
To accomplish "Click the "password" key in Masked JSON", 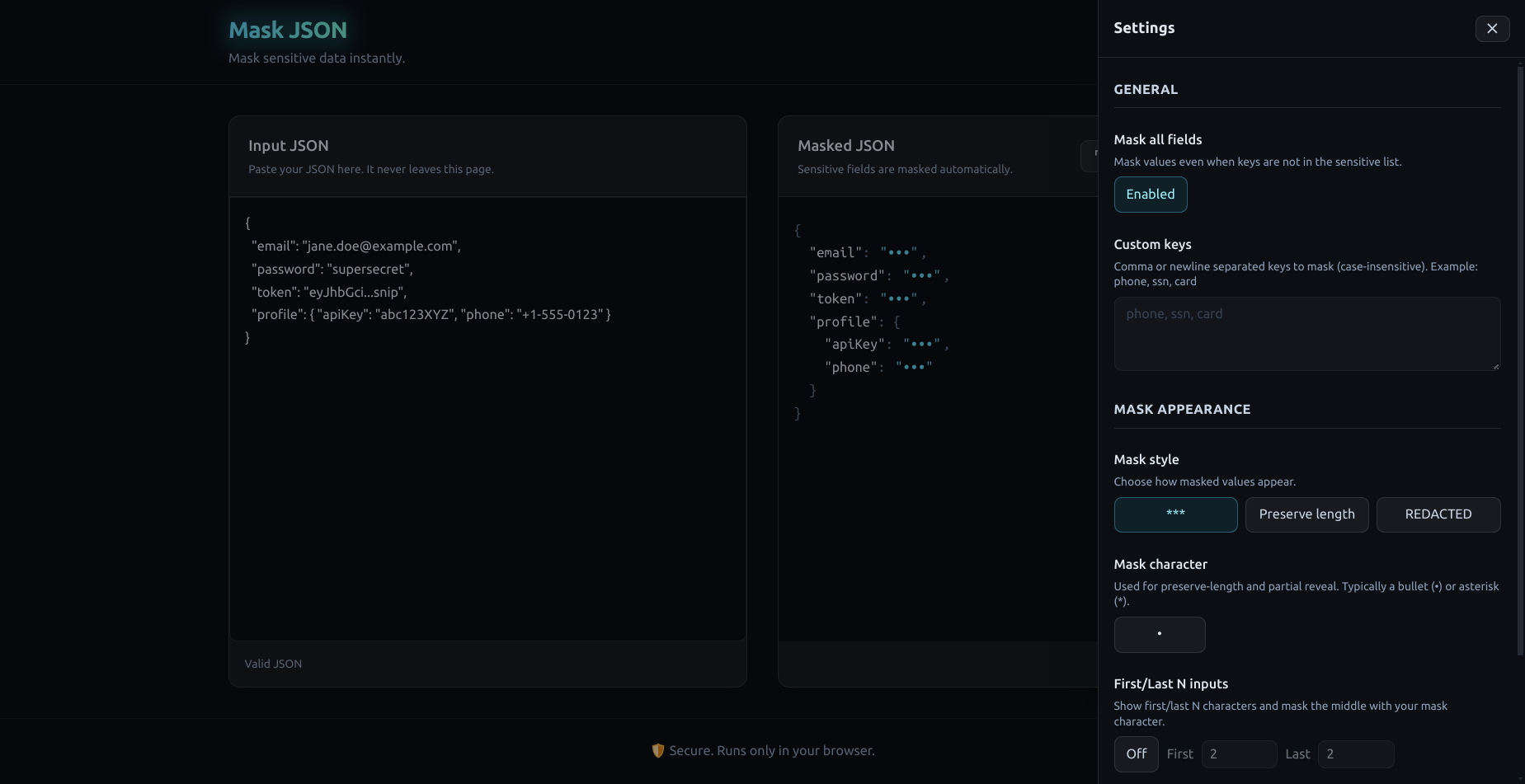I will pos(847,275).
